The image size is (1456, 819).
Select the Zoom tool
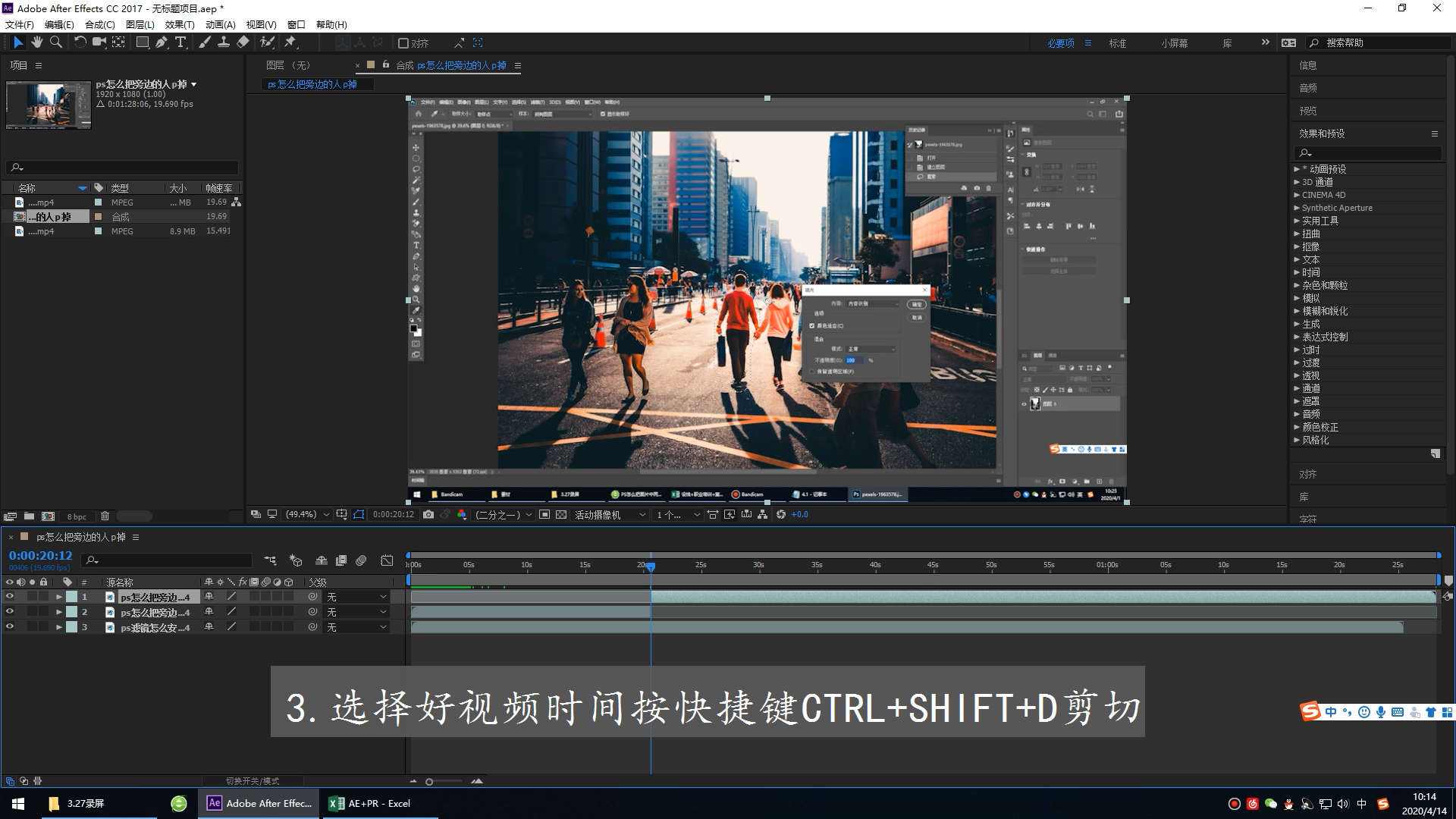(x=55, y=42)
